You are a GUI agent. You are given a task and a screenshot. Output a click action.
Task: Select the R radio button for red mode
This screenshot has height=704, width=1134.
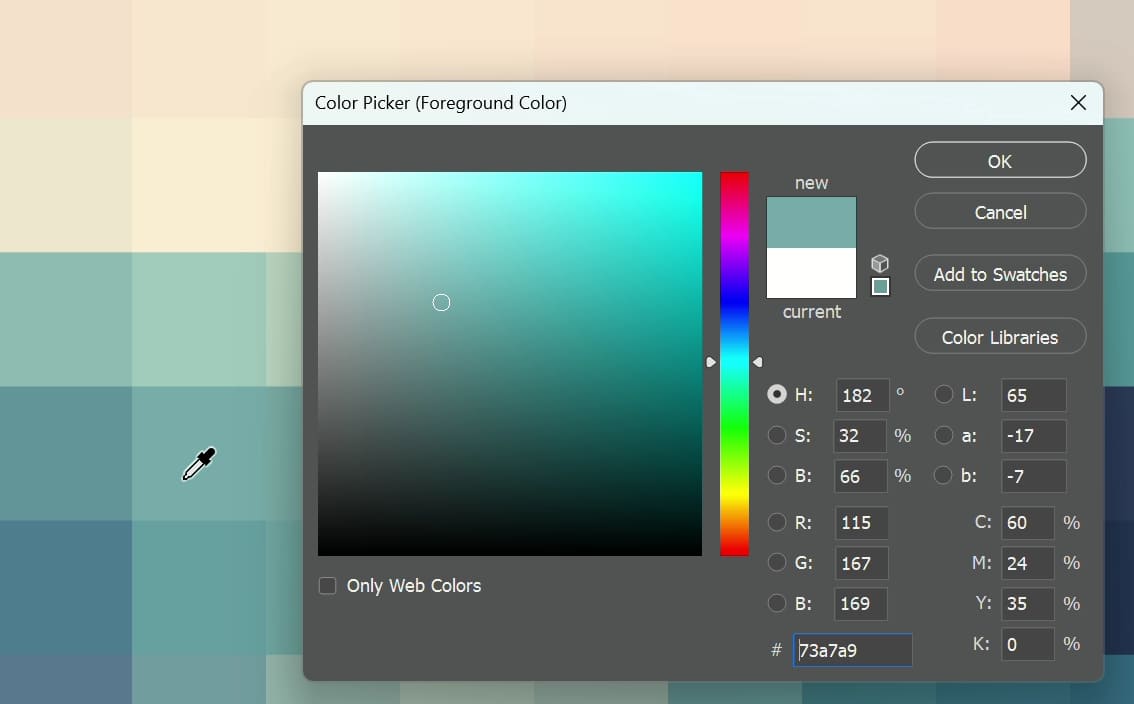click(x=777, y=522)
